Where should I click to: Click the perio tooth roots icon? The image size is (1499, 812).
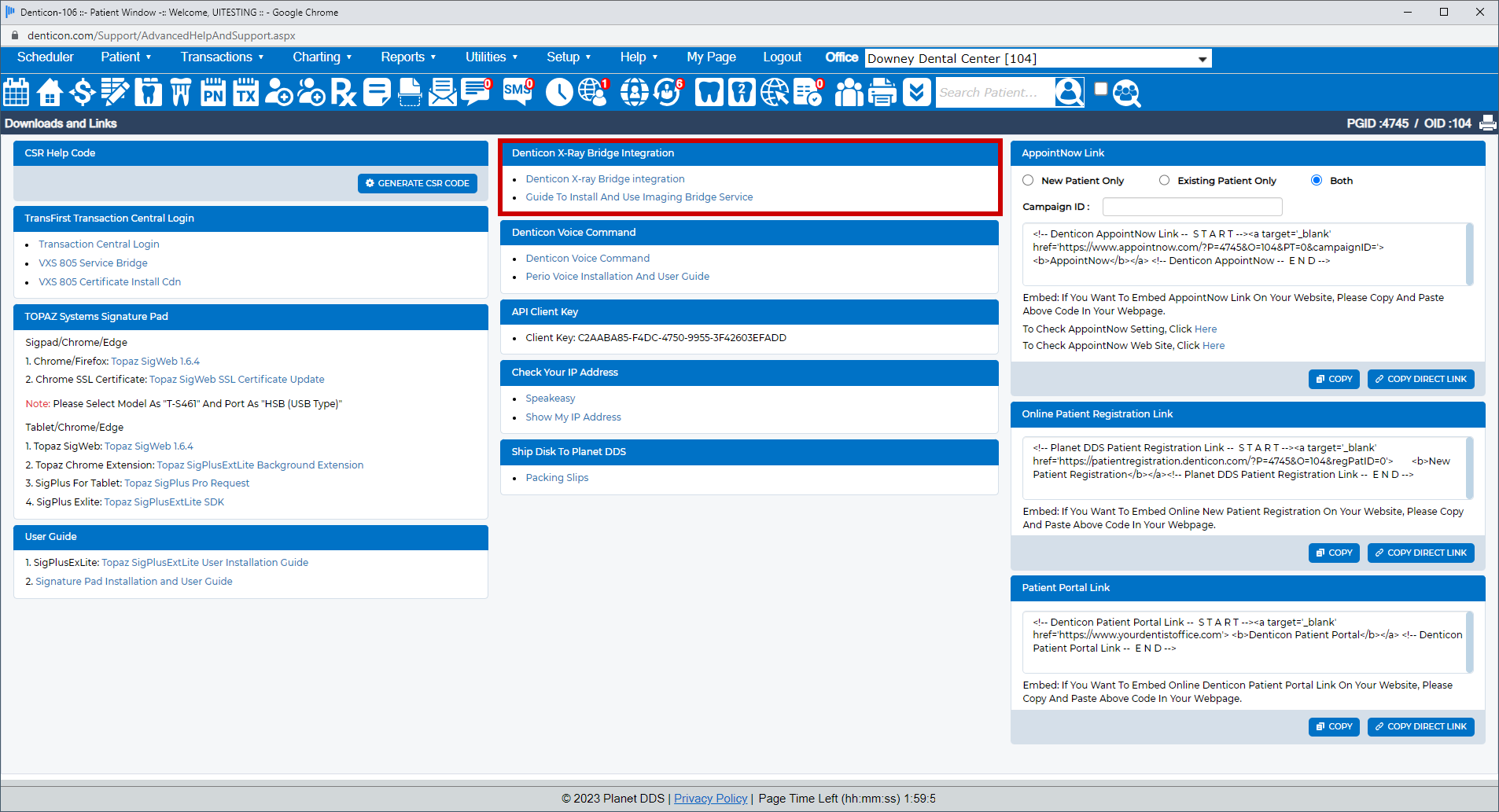(x=181, y=92)
